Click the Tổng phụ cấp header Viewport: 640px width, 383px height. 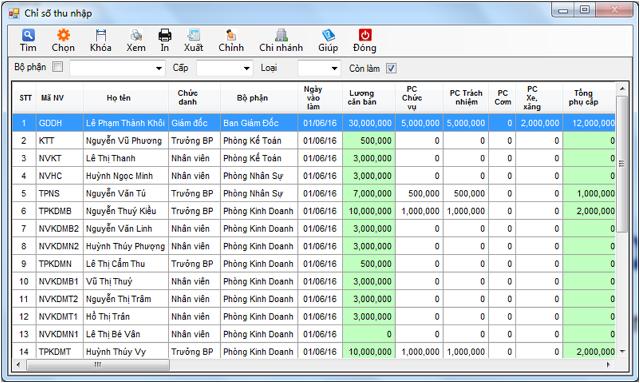(589, 98)
